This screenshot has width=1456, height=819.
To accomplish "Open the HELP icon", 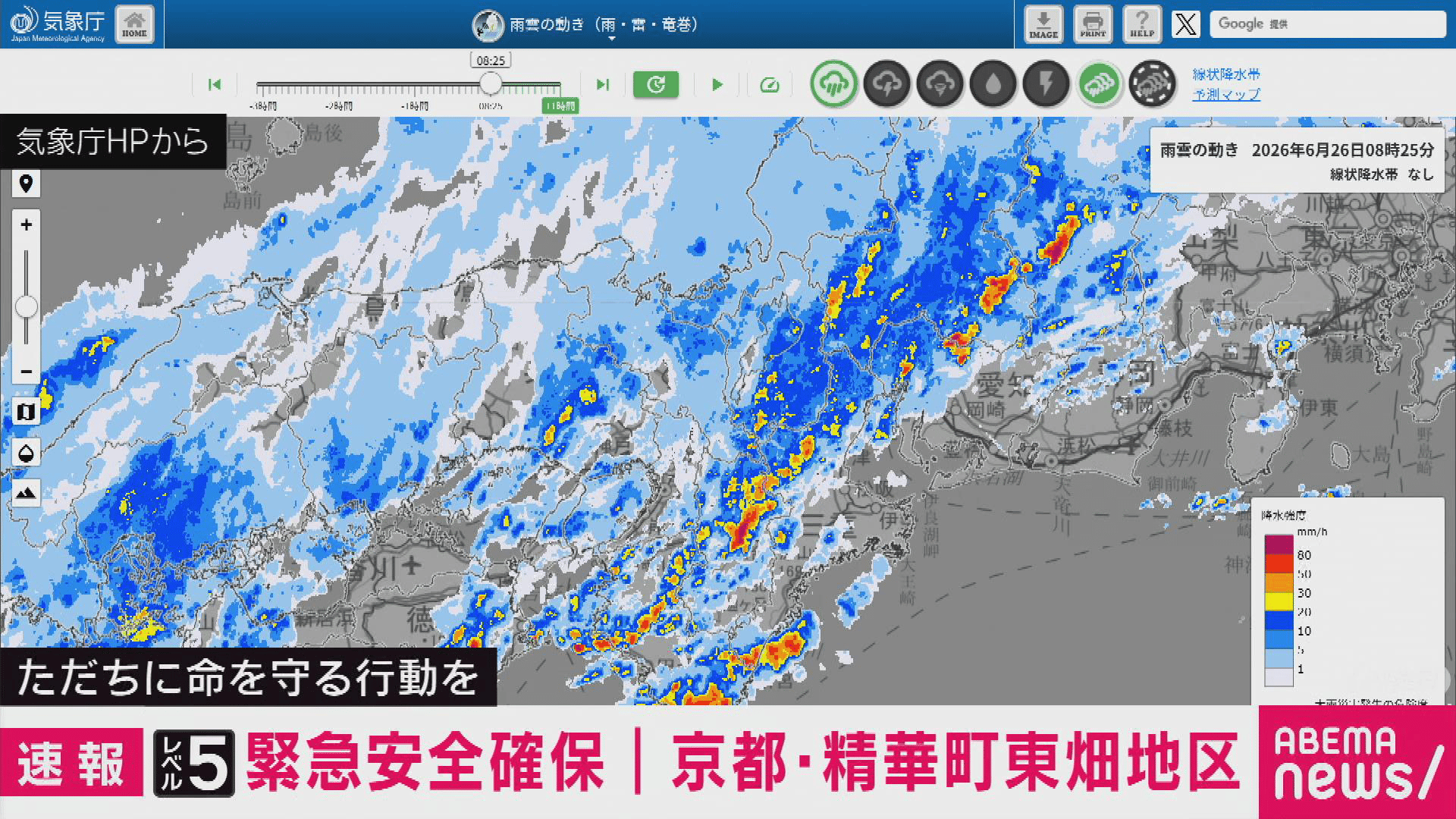I will coord(1142,24).
